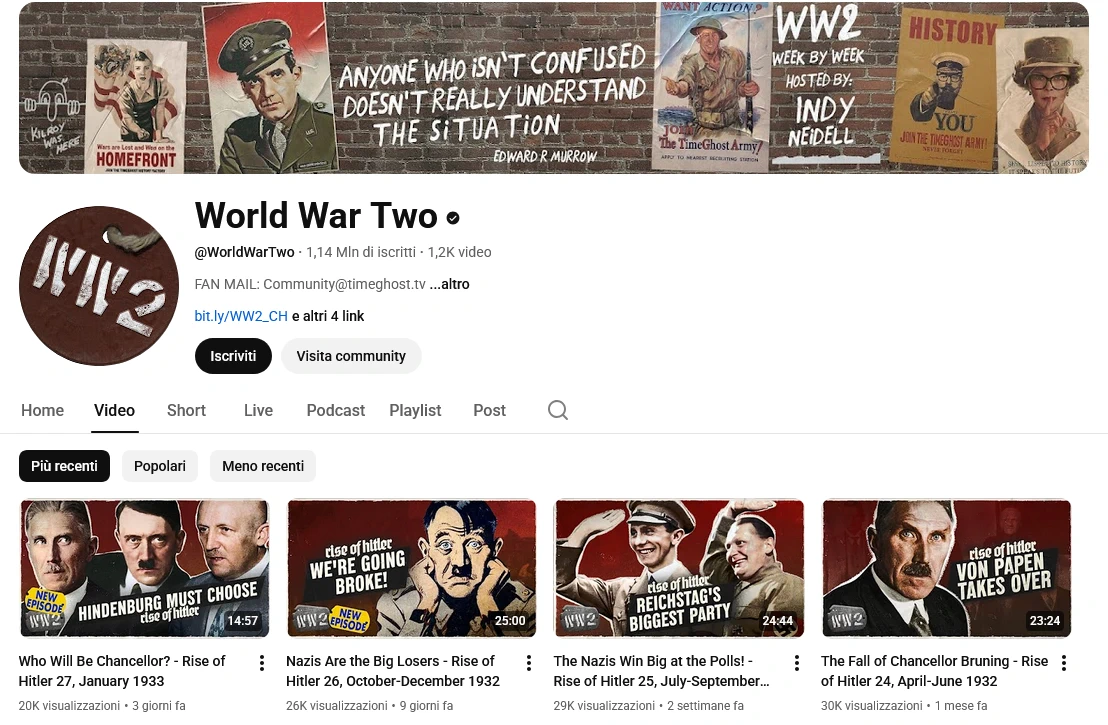Screen dimensions: 1108x725
Task: Click the 'Visita community' button
Action: [351, 356]
